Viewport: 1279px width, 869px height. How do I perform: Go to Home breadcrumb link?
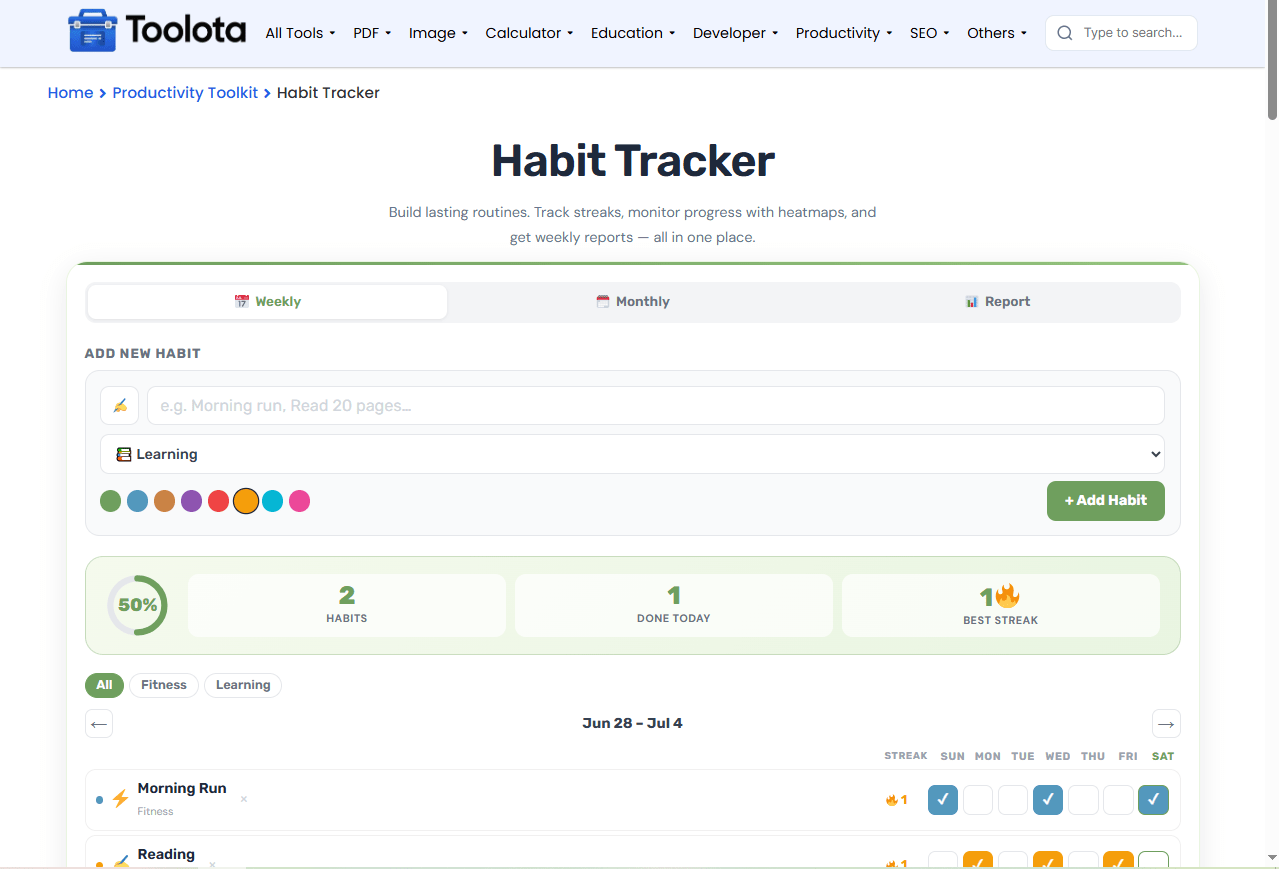[x=70, y=93]
